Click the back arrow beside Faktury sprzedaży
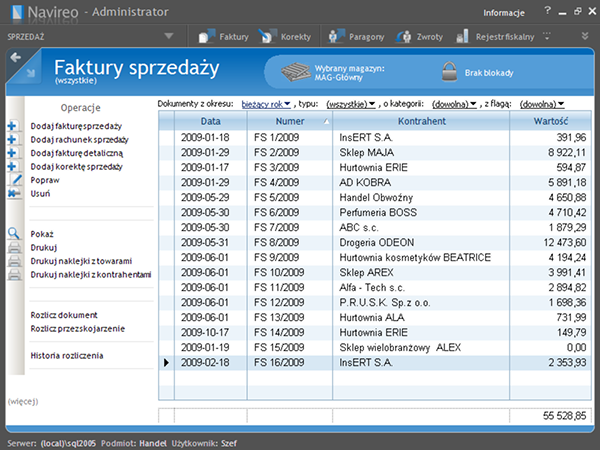Screen dimensions: 600x450 click(x=16, y=59)
